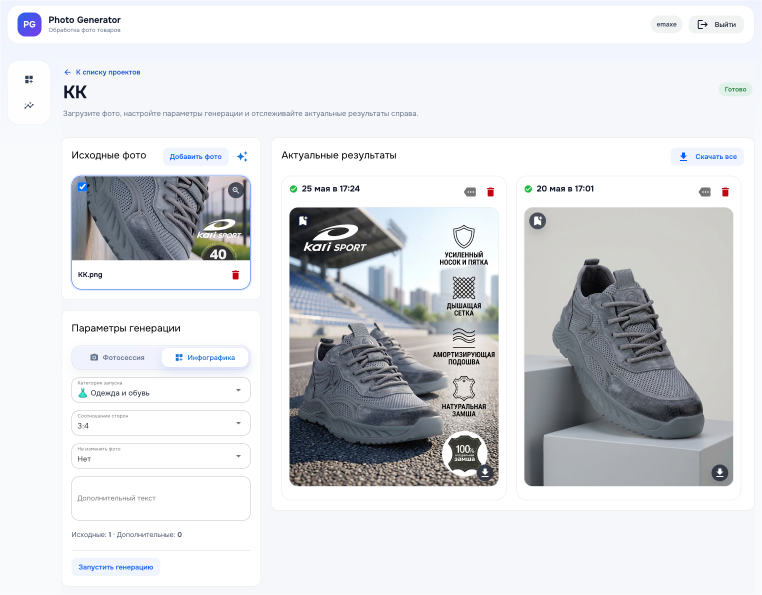Uncheck the KK.png source photo checkbox
Viewport: 762px width, 595px height.
(x=83, y=187)
